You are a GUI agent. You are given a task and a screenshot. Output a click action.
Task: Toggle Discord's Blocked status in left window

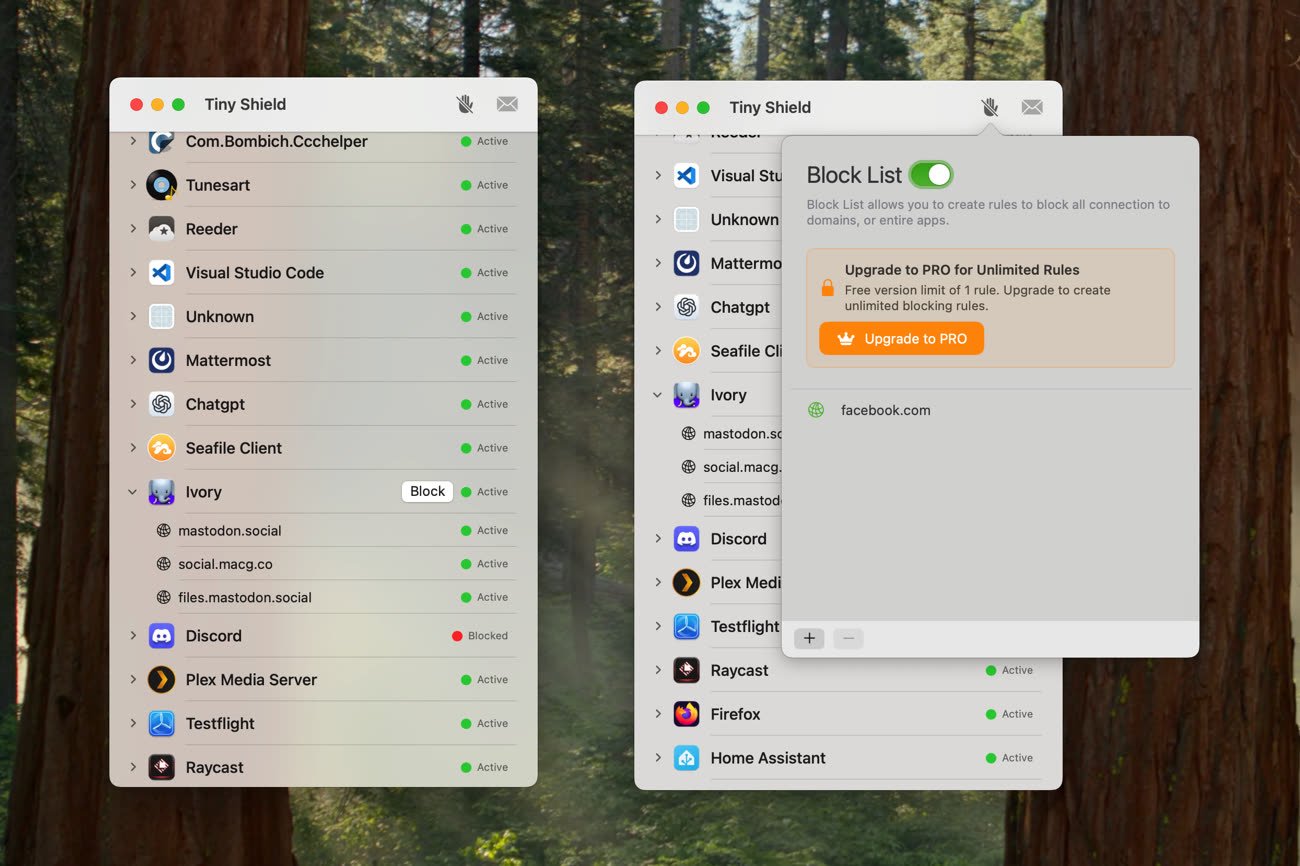coord(480,636)
